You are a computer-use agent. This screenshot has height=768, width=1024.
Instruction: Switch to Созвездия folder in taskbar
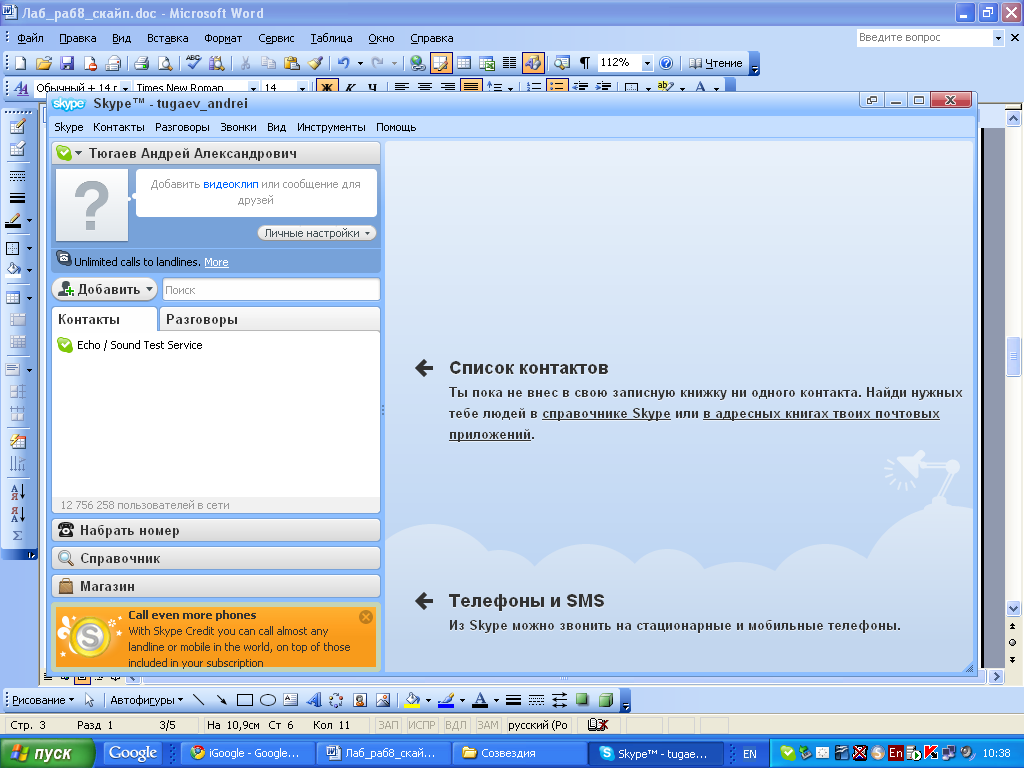pos(520,753)
